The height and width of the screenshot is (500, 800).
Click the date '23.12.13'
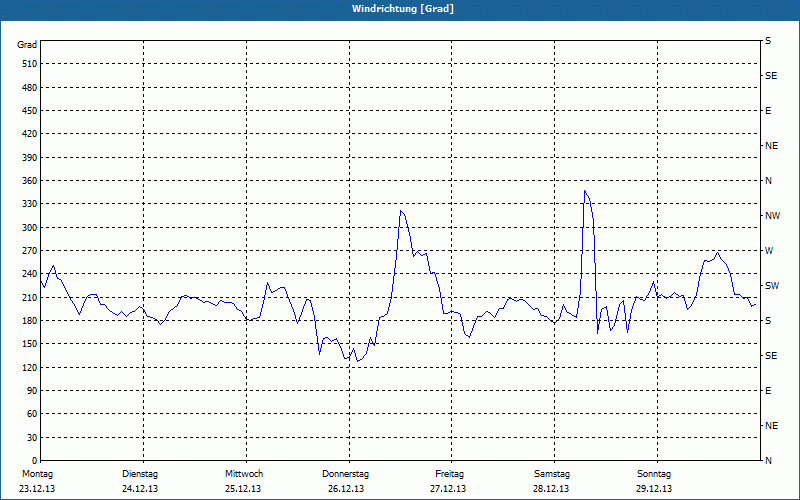tap(37, 489)
